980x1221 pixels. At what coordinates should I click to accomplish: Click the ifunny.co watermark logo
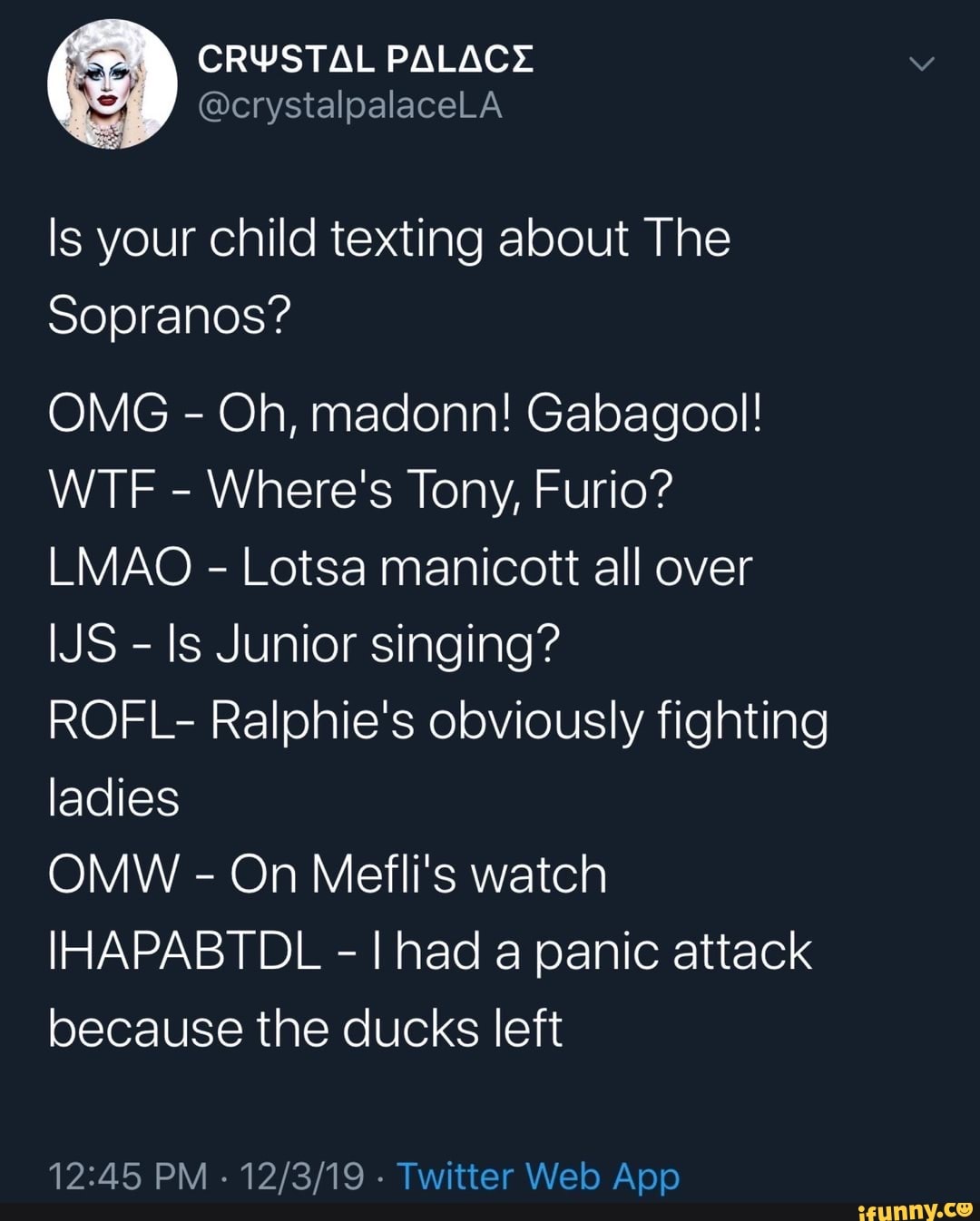(914, 1209)
